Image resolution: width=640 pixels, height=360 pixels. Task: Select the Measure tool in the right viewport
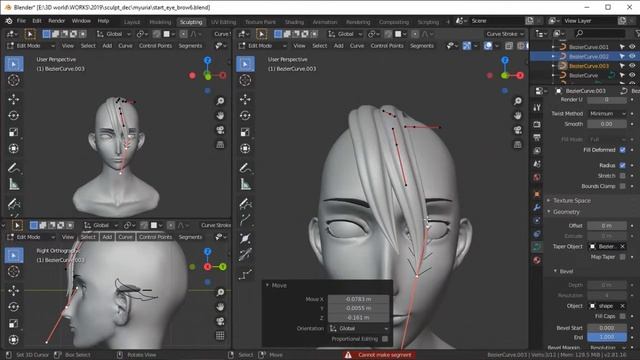click(x=245, y=184)
